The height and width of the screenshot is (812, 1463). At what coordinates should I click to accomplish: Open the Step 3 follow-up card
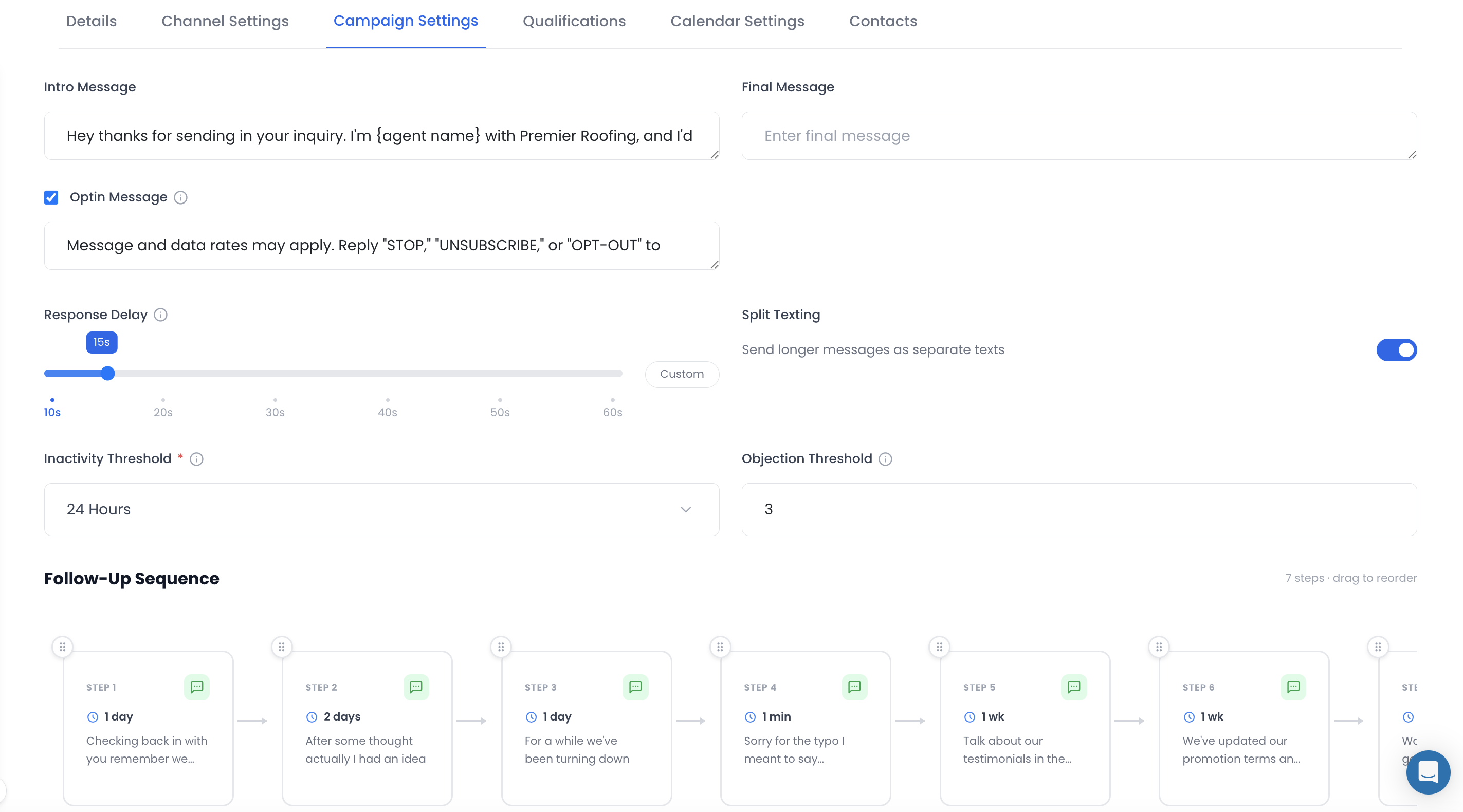click(586, 738)
